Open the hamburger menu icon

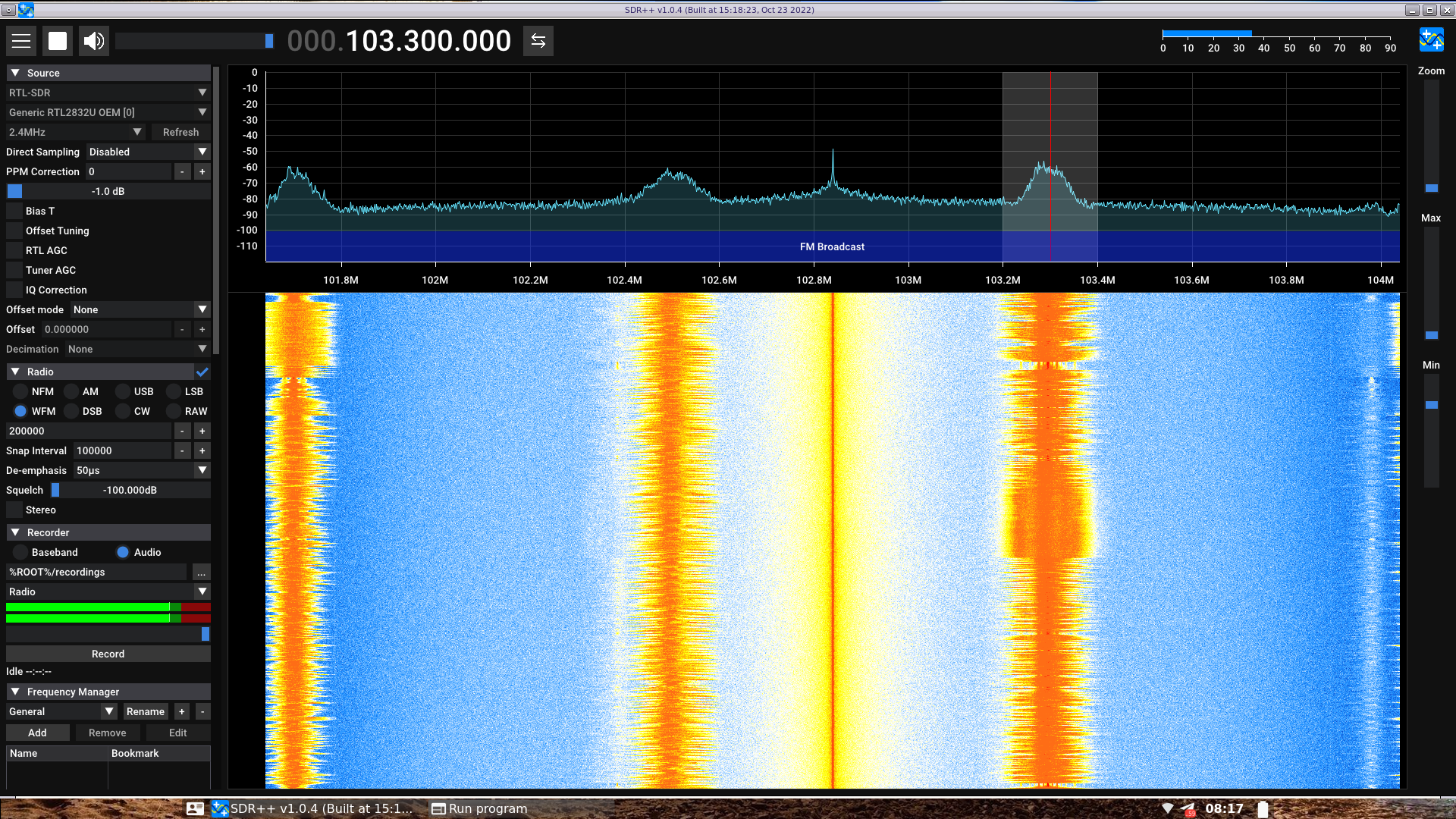point(21,41)
